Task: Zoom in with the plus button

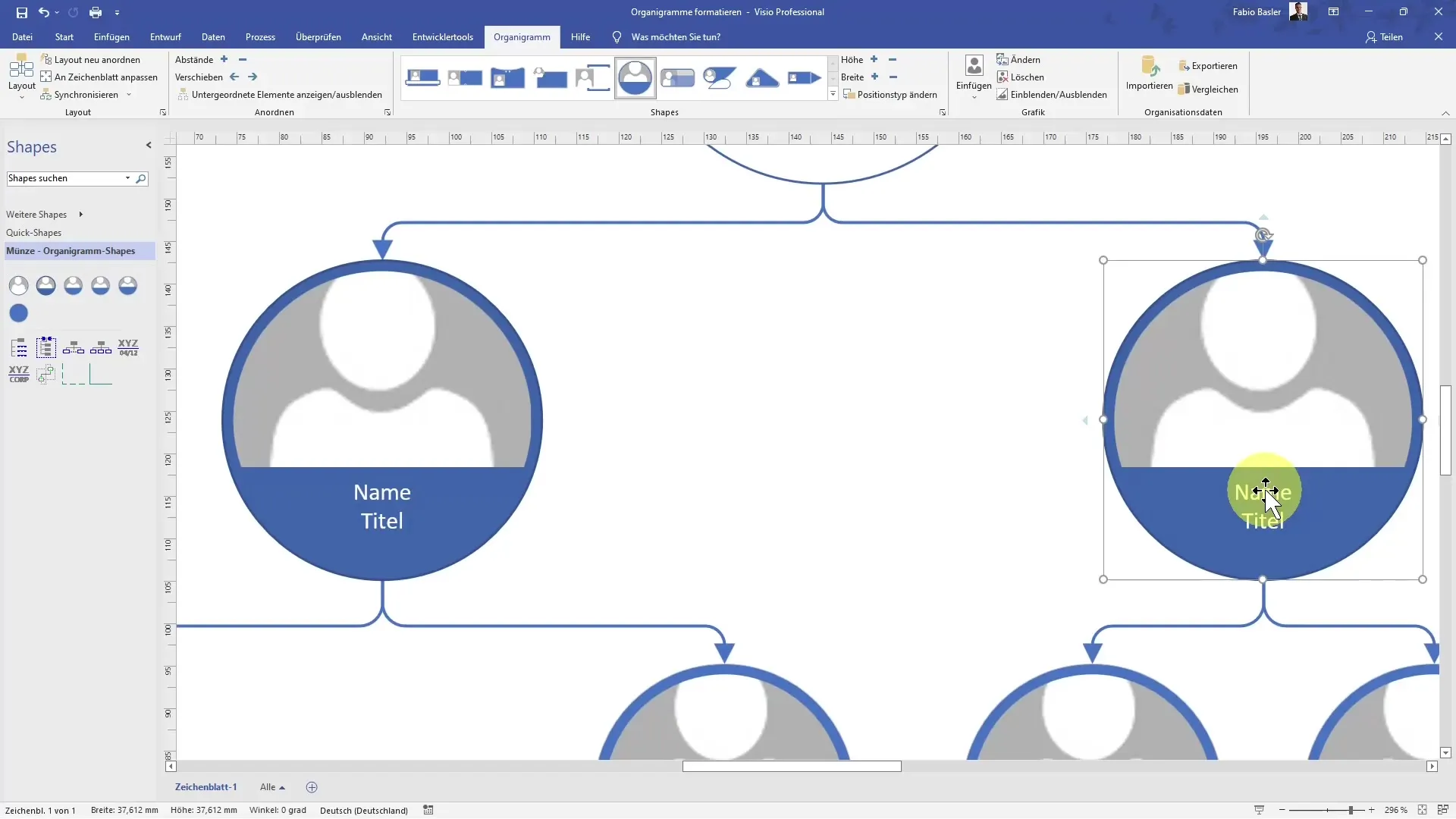Action: coord(1371,810)
